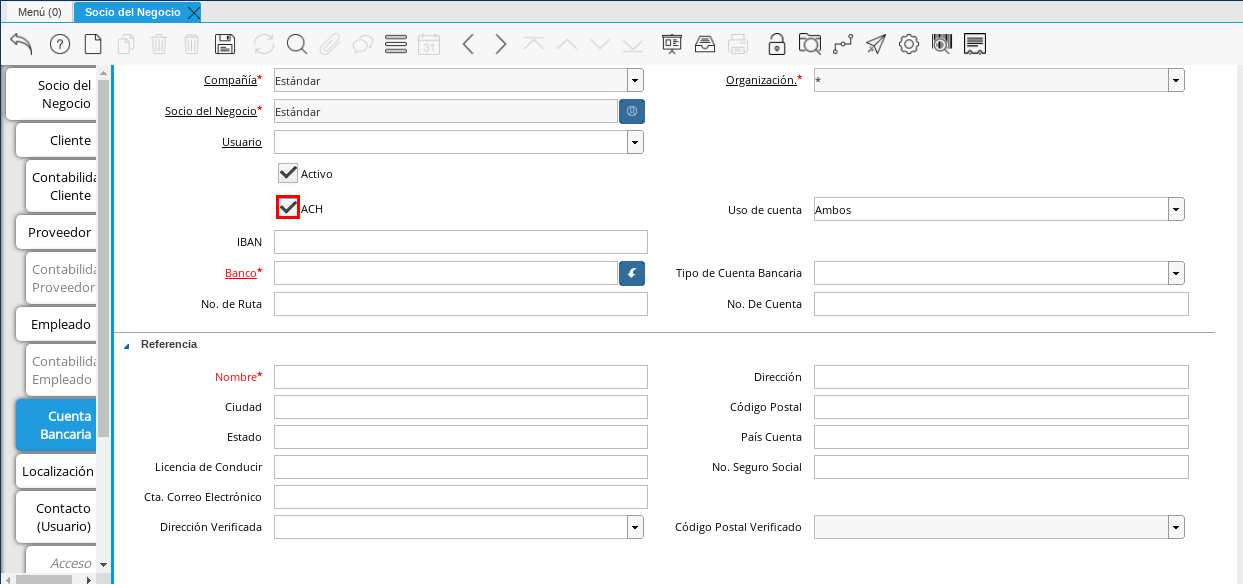Uncheck the Activo checkbox
The image size is (1243, 584).
click(x=289, y=173)
